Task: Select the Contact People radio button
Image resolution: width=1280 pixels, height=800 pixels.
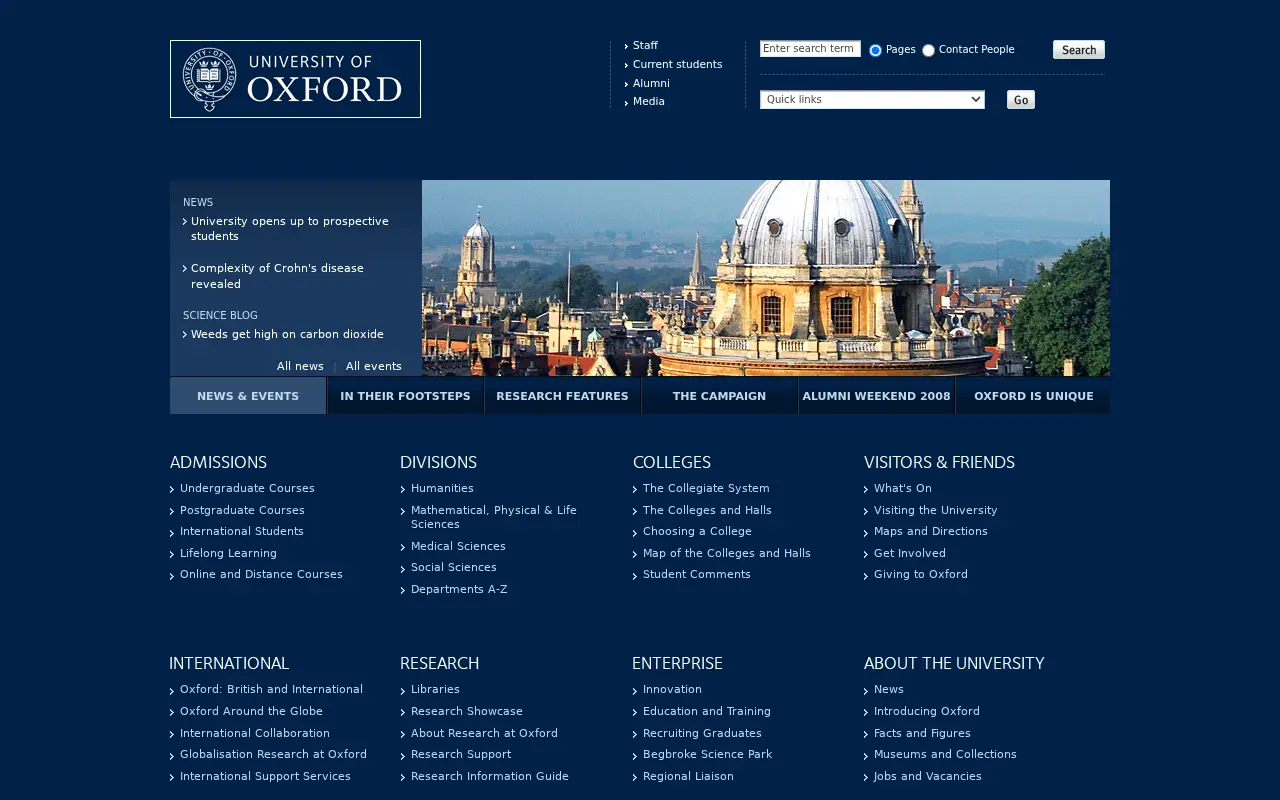Action: point(928,50)
